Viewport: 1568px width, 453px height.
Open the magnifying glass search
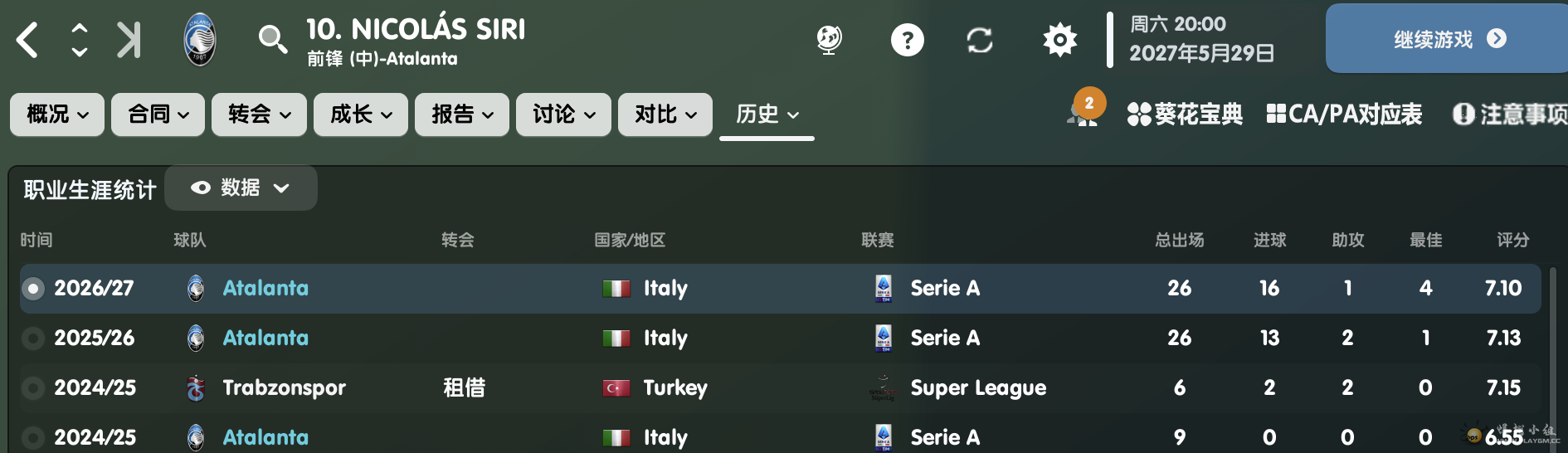pos(272,39)
